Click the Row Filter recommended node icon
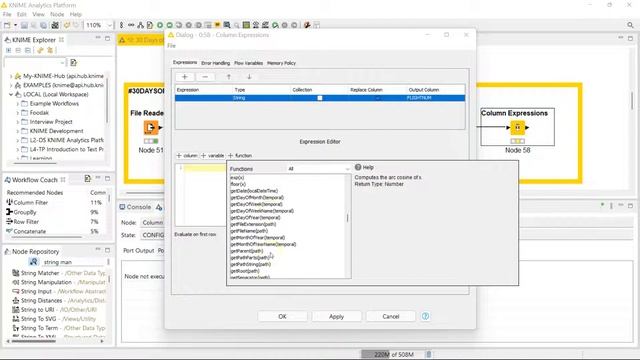This screenshot has height=360, width=640. (x=9, y=222)
